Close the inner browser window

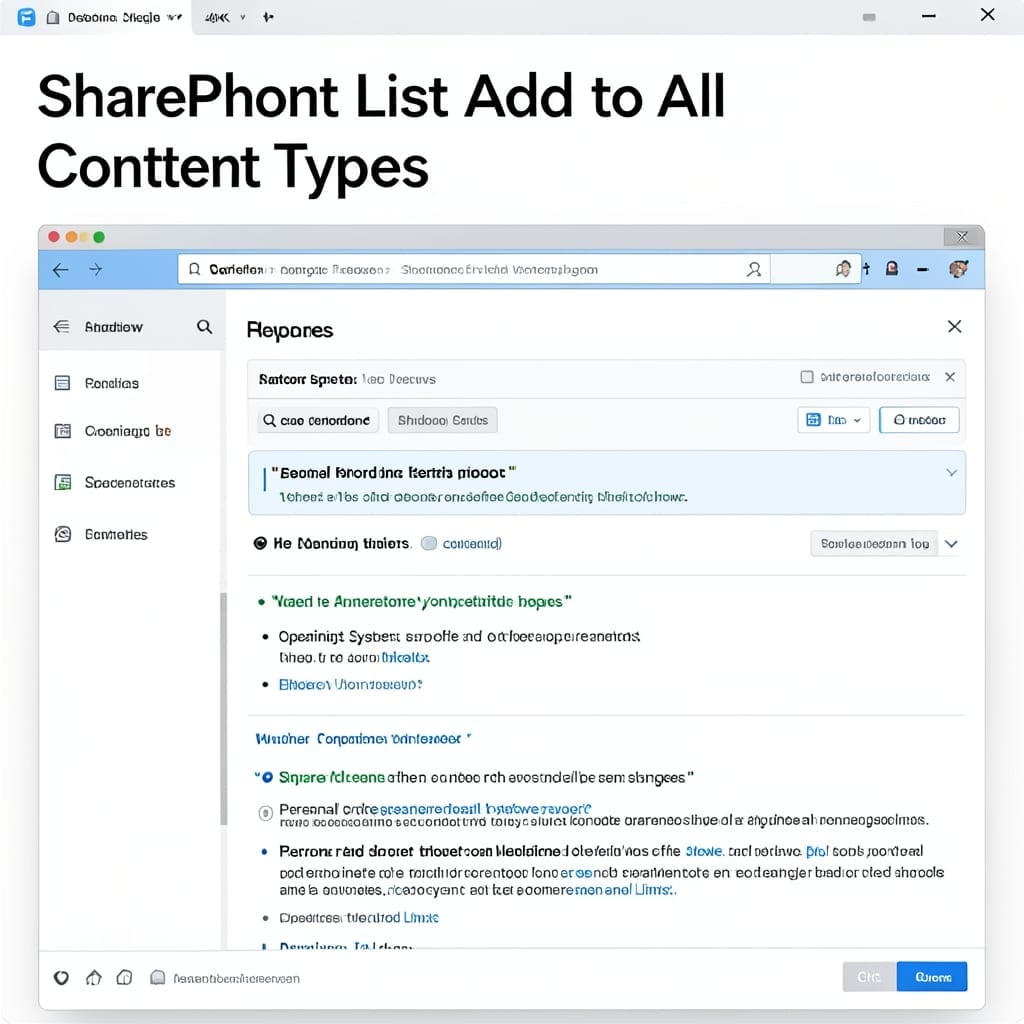pyautogui.click(x=963, y=236)
